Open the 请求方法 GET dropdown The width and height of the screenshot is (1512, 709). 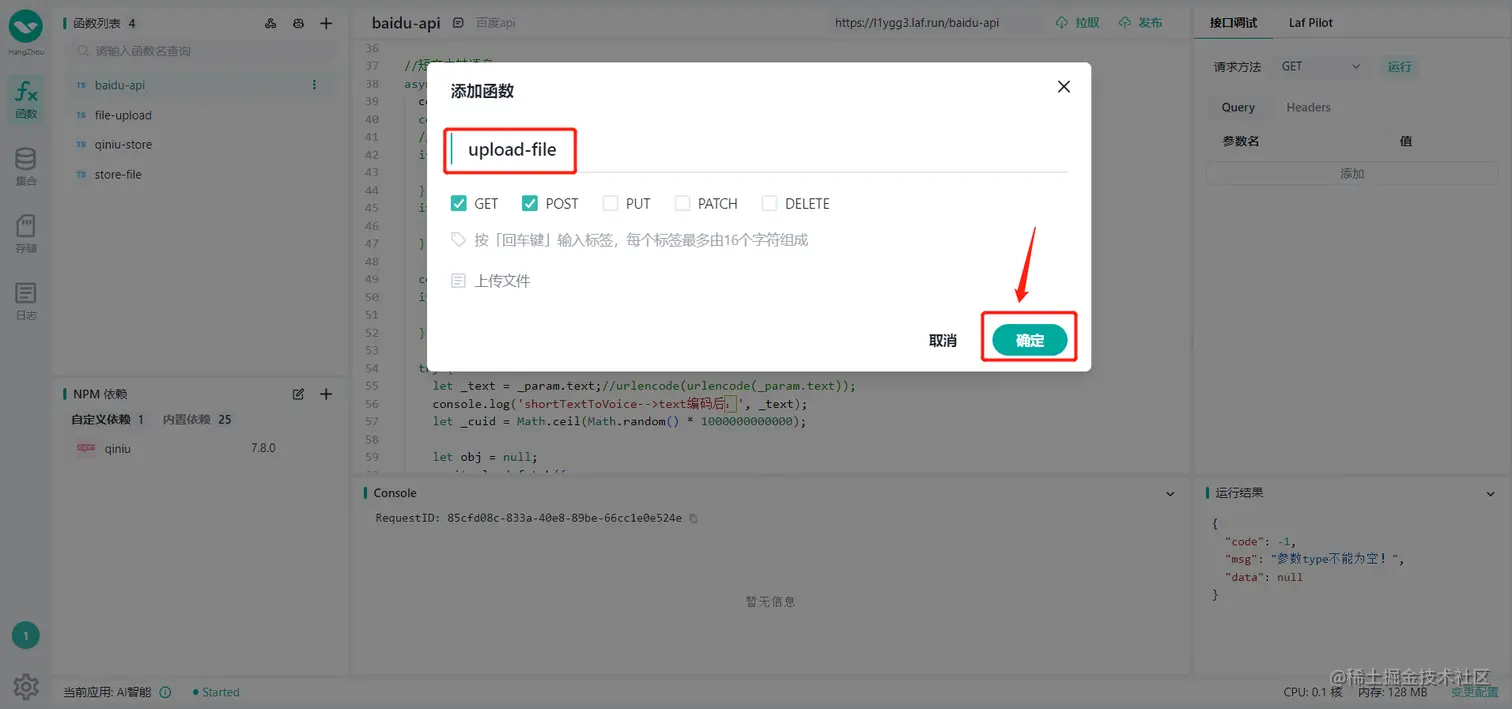1321,66
